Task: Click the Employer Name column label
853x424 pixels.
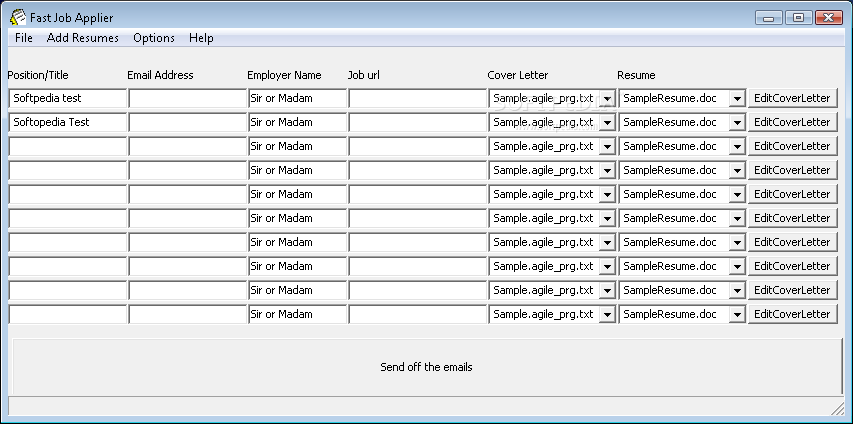Action: click(284, 75)
